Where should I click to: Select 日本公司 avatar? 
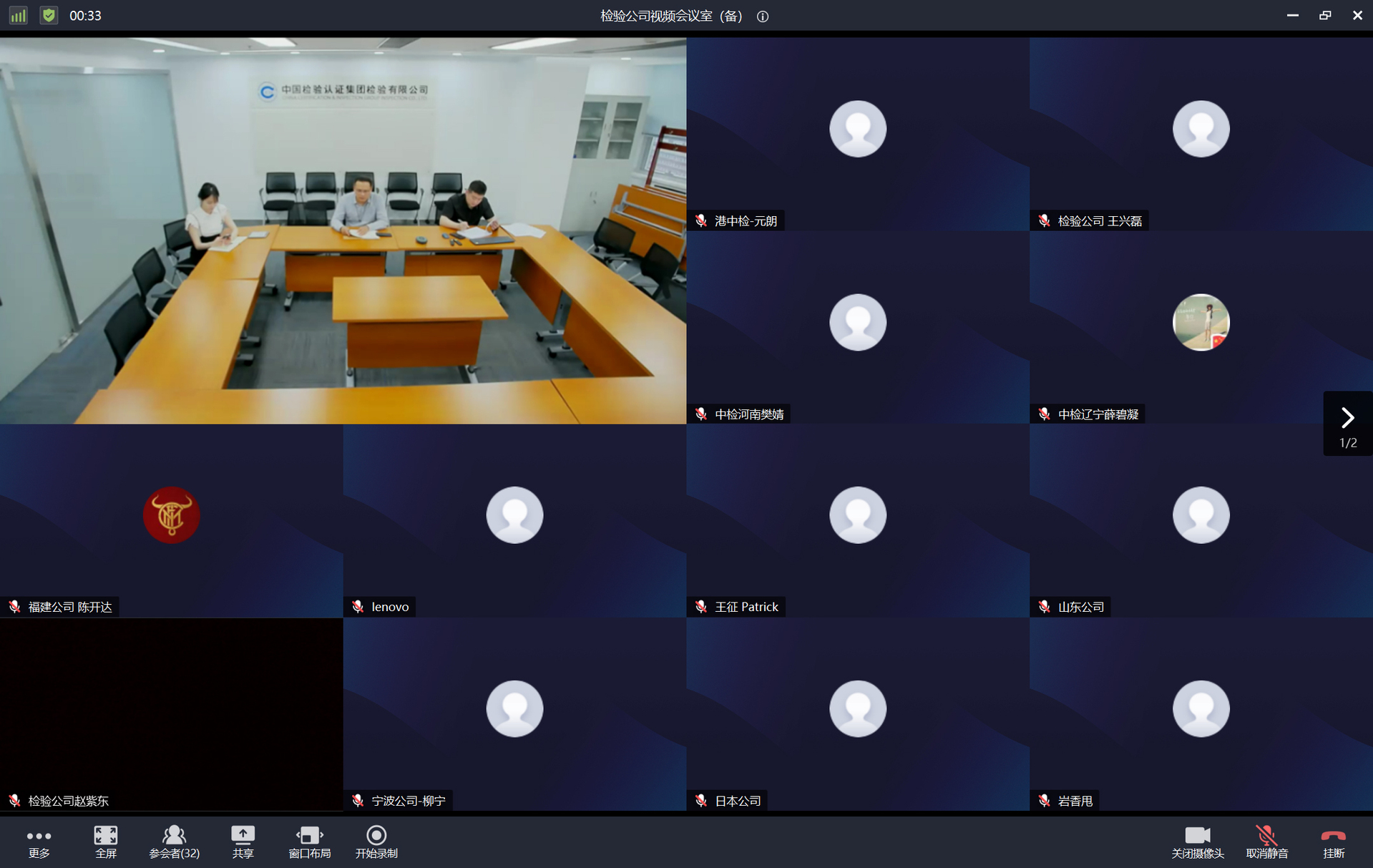tap(858, 708)
